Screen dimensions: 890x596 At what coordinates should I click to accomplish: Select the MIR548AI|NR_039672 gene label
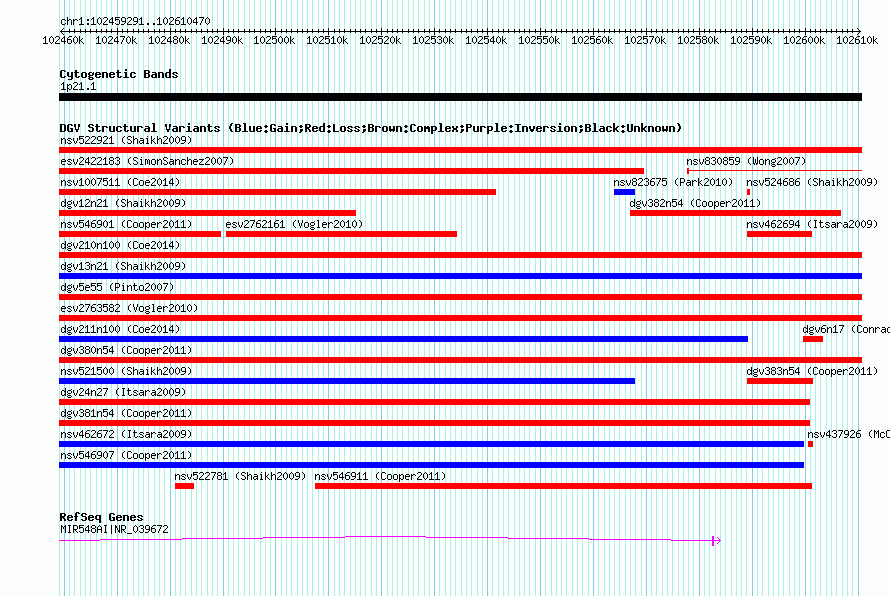[x=114, y=529]
